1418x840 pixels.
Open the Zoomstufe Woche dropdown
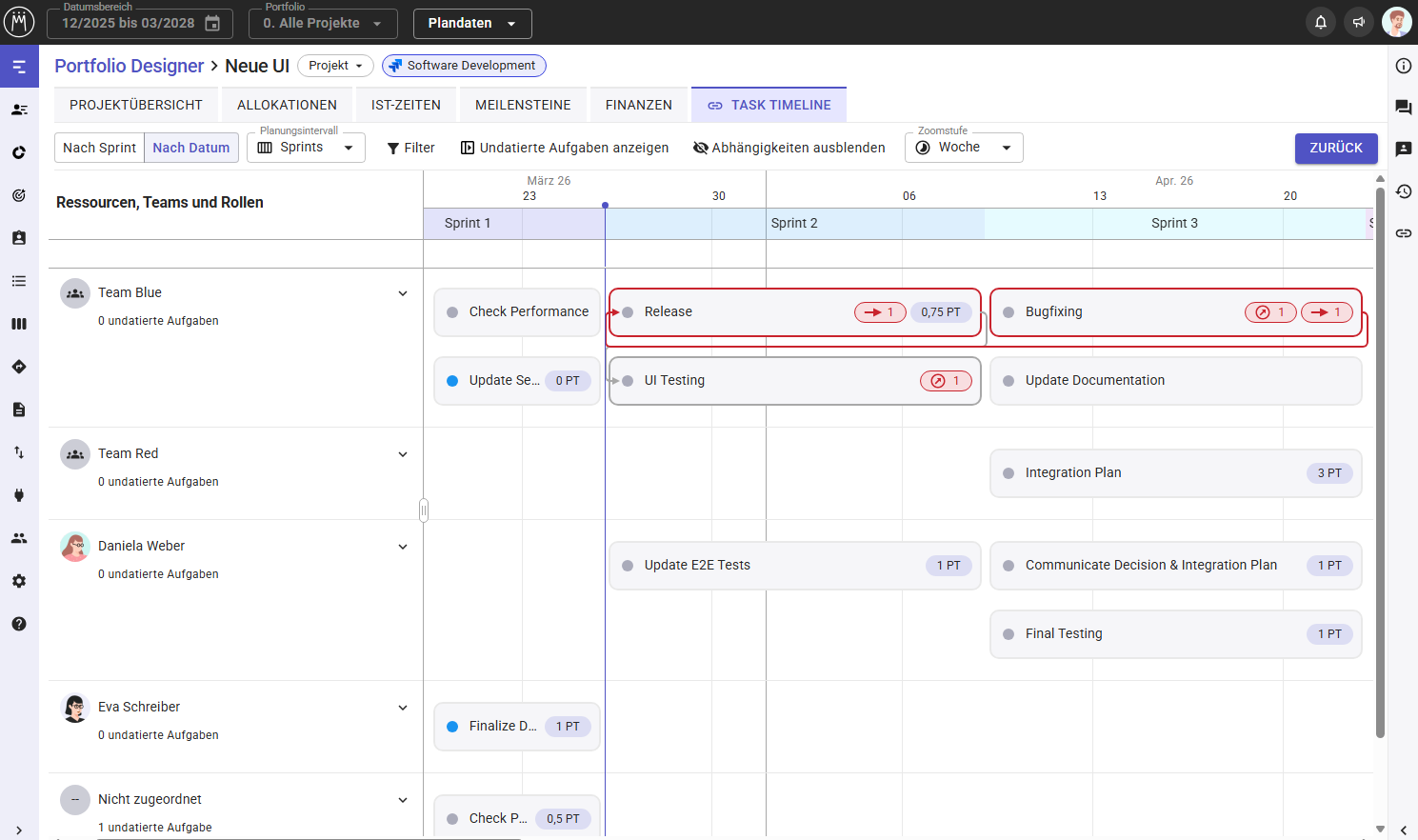[963, 148]
